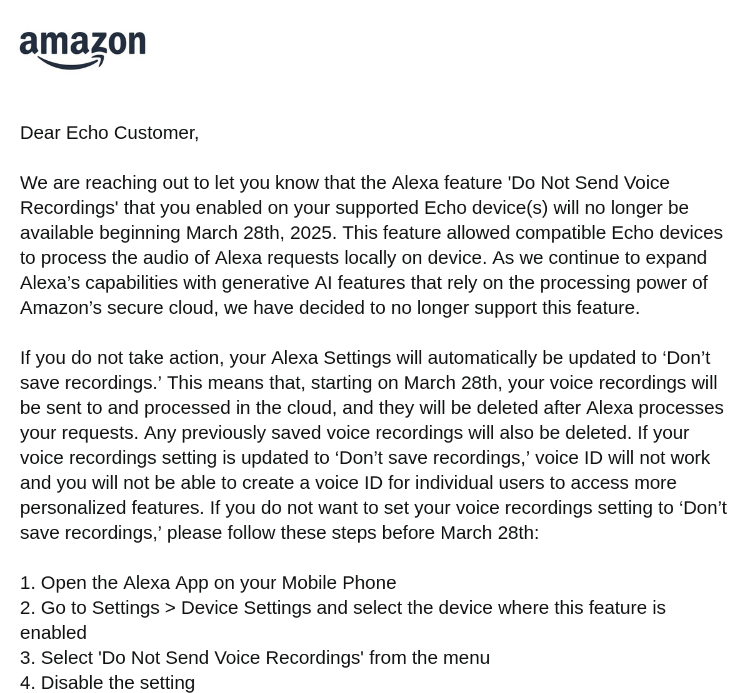Viewport: 741px width, 693px height.
Task: Click the line starting 'personalized features.'
Action: 373,508
